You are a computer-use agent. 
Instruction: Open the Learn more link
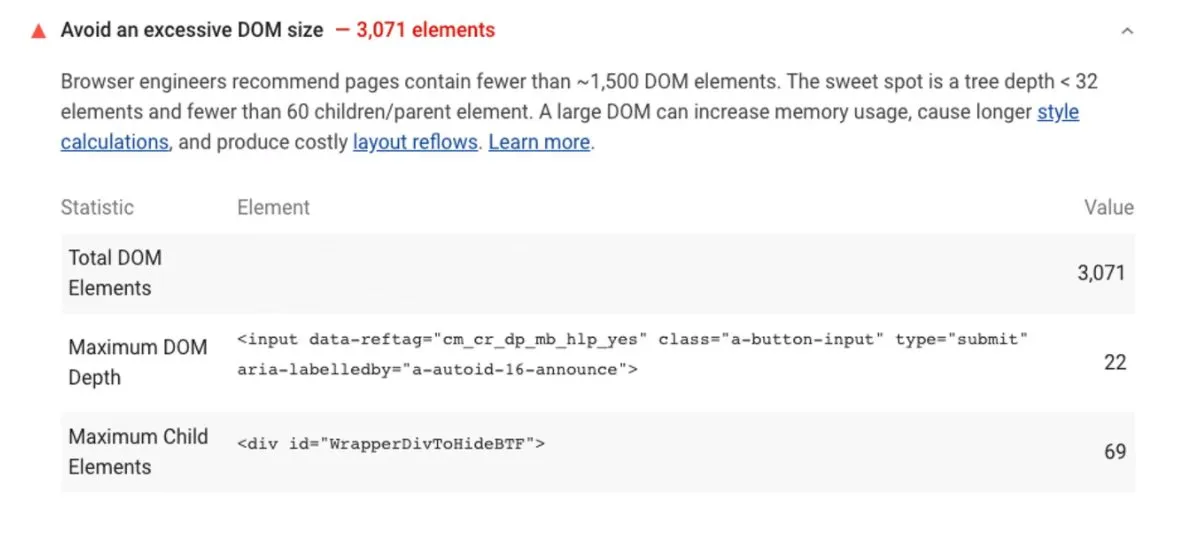(539, 143)
